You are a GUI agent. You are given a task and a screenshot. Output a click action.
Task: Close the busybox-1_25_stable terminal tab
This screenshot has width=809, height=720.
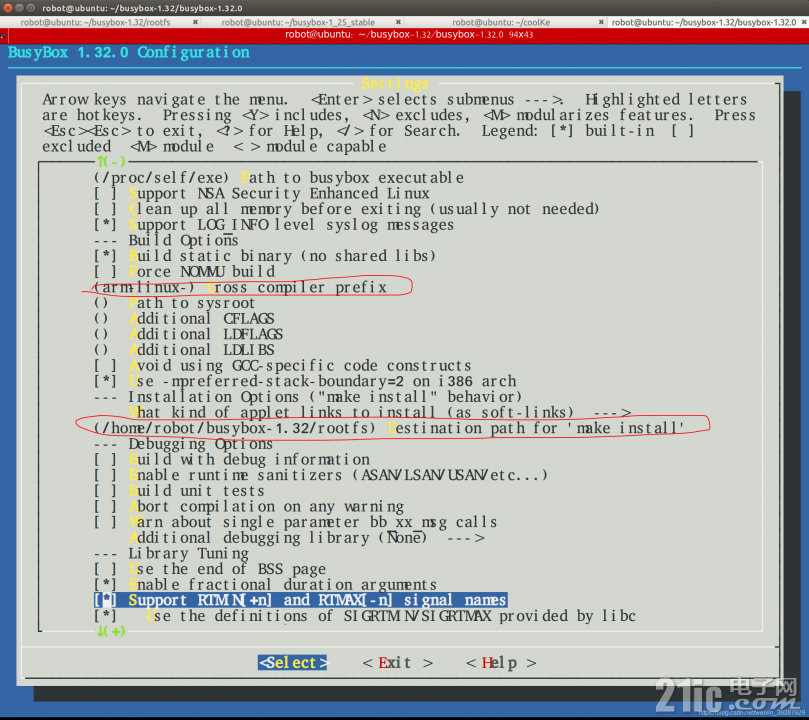pyautogui.click(x=398, y=22)
